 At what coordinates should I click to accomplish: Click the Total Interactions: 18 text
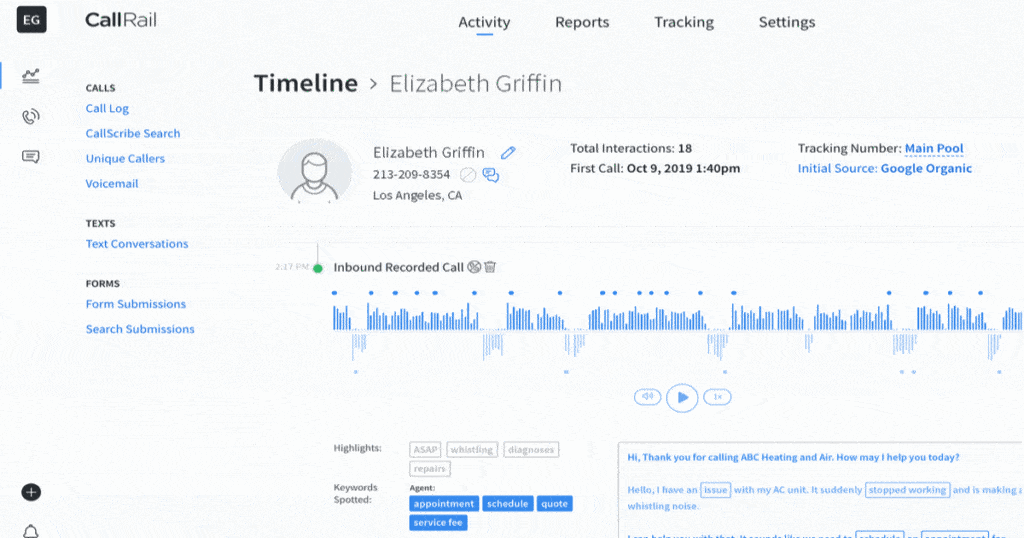(x=631, y=148)
